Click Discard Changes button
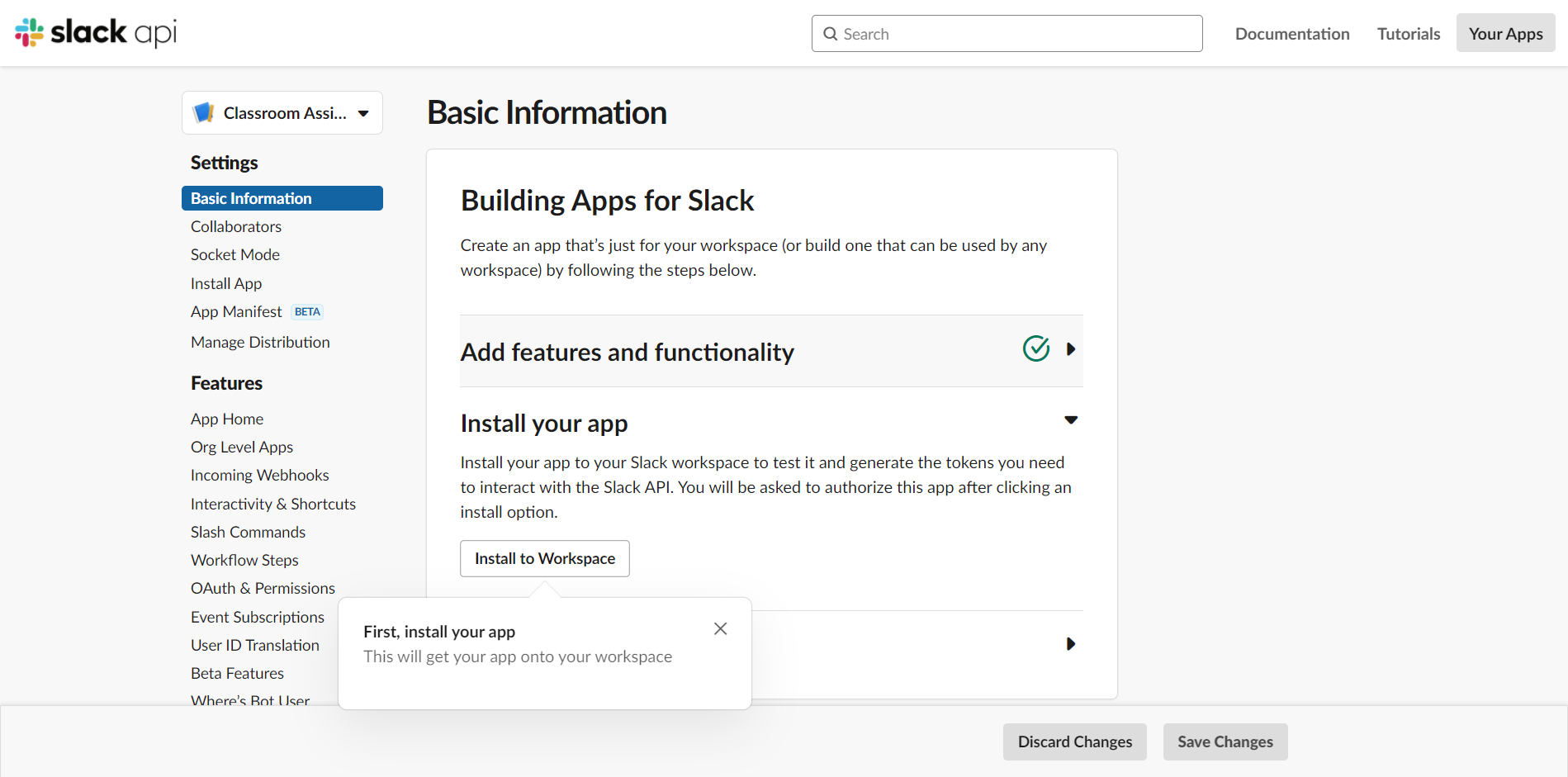Viewport: 1568px width, 777px height. coord(1074,741)
